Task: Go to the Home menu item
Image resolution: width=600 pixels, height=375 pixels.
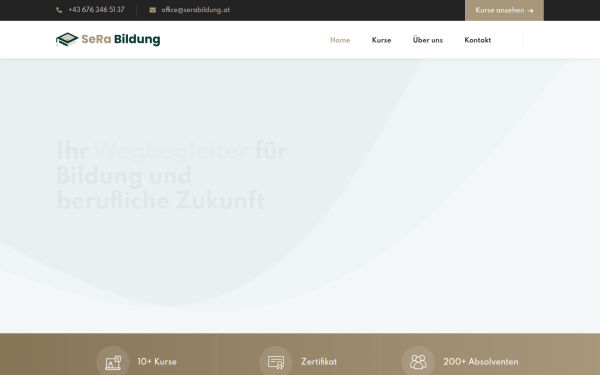Action: tap(340, 40)
